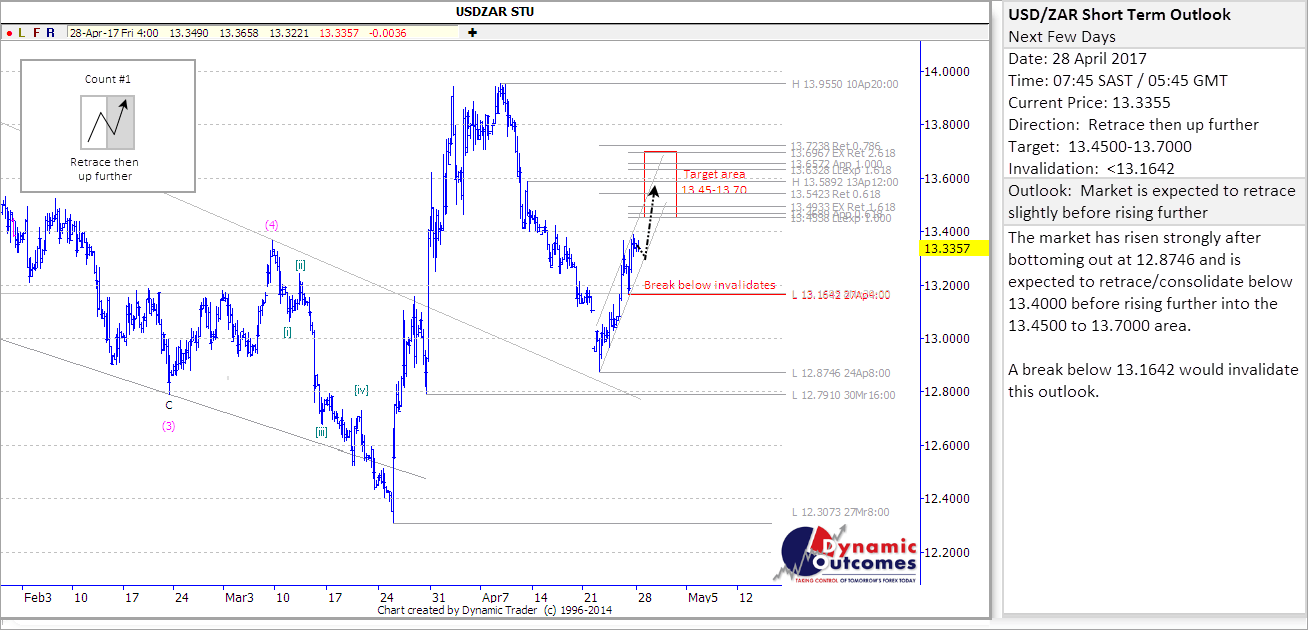The width and height of the screenshot is (1308, 644).
Task: Click the red 13.3357 close value in data bar
Action: pyautogui.click(x=340, y=33)
